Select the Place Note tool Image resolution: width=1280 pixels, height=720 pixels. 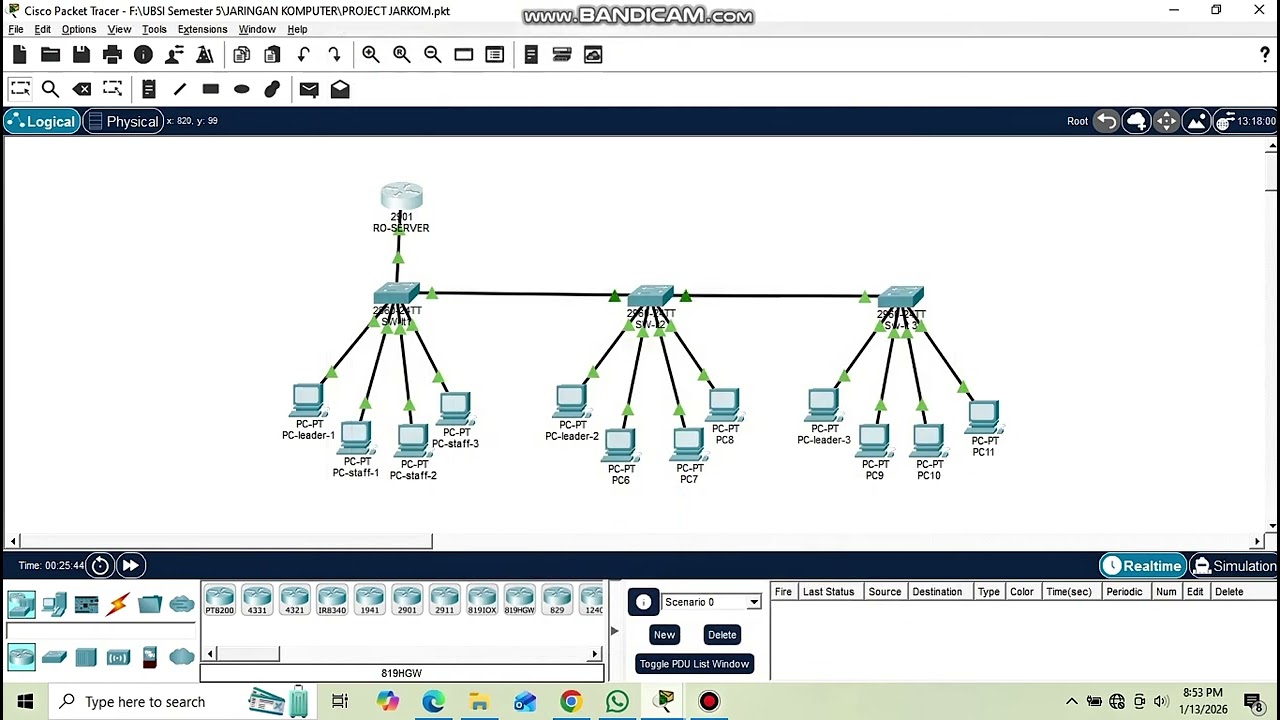coord(148,89)
